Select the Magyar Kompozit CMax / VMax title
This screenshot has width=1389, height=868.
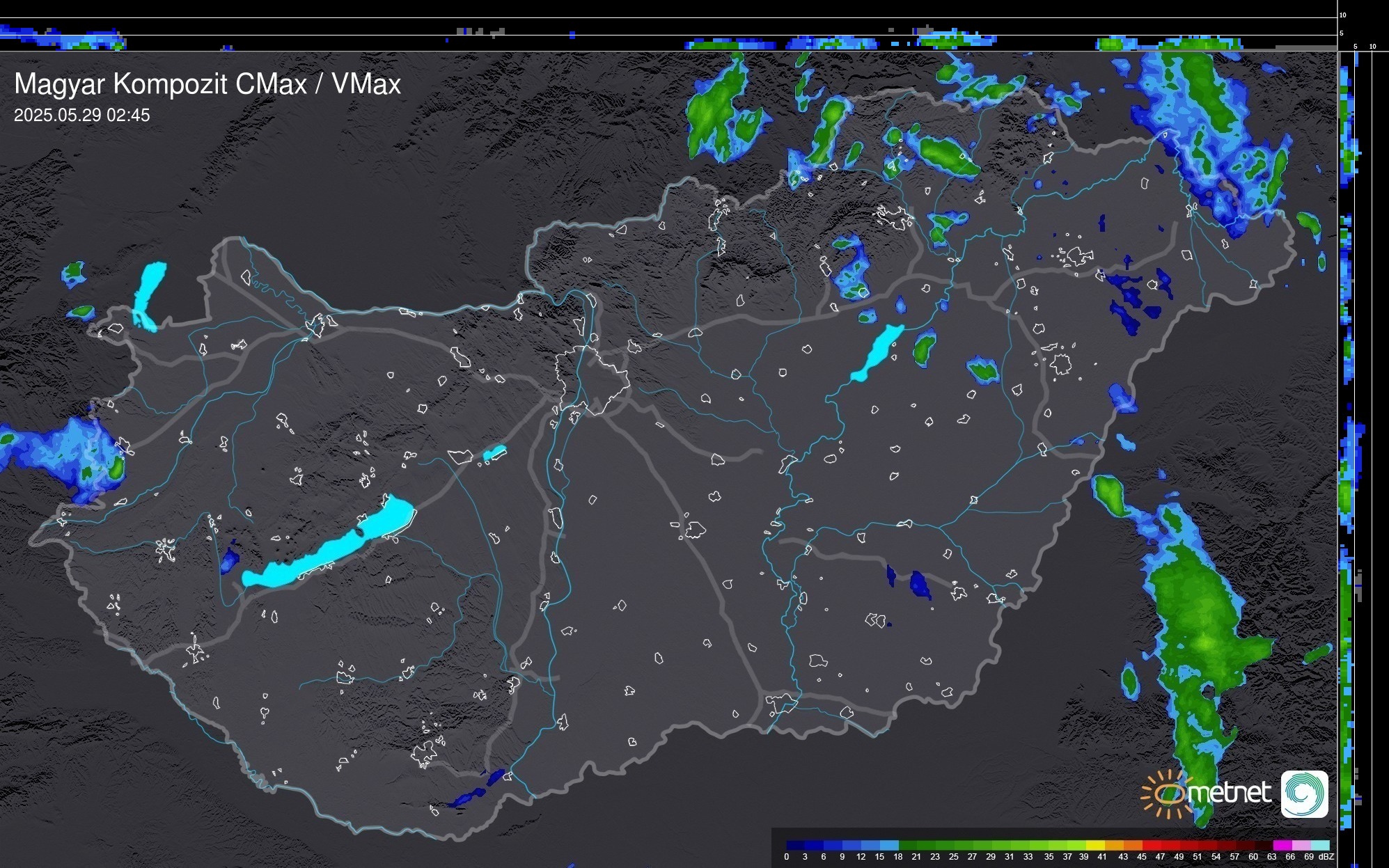[207, 84]
